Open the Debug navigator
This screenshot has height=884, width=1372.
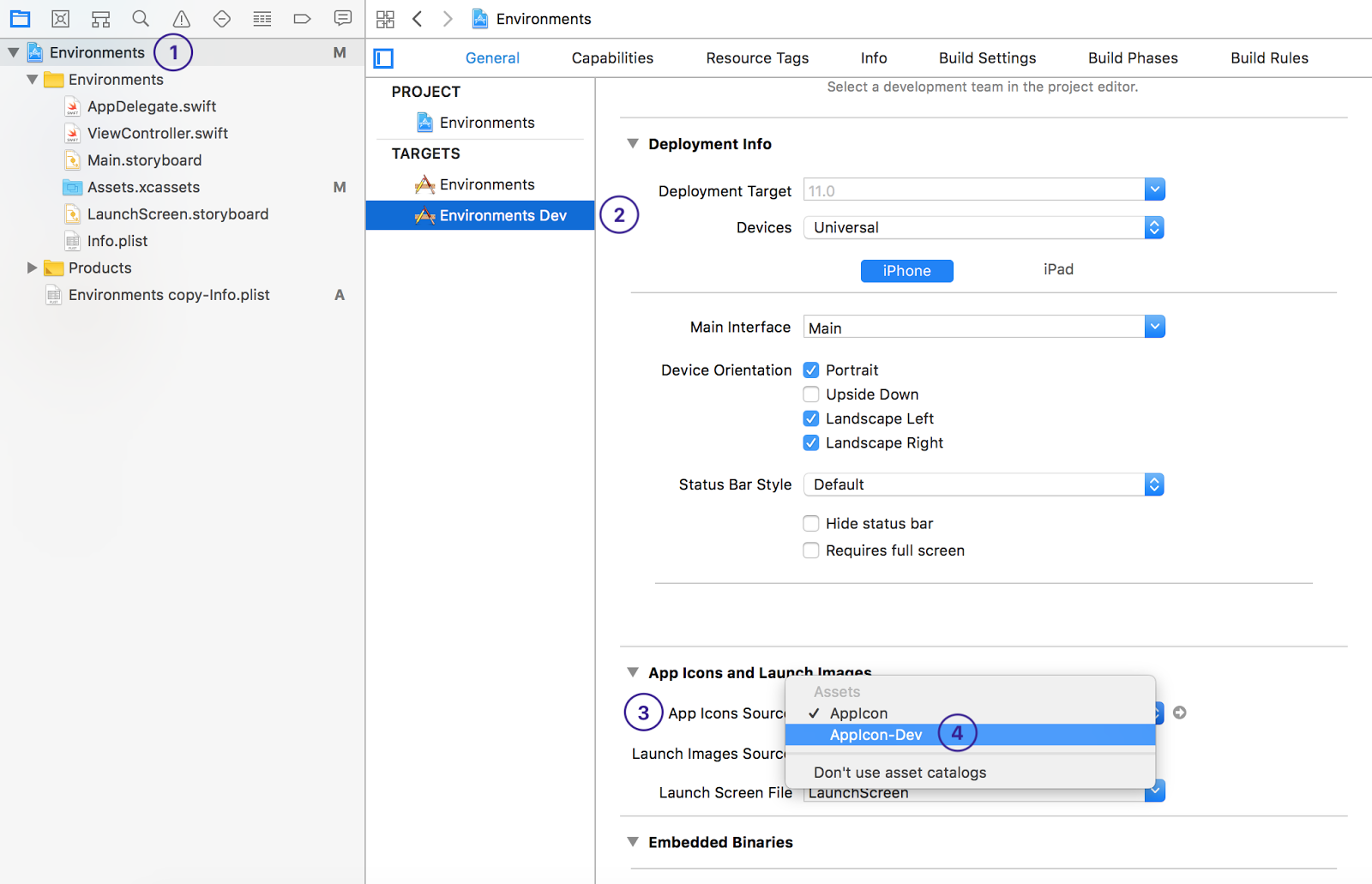pyautogui.click(x=262, y=19)
